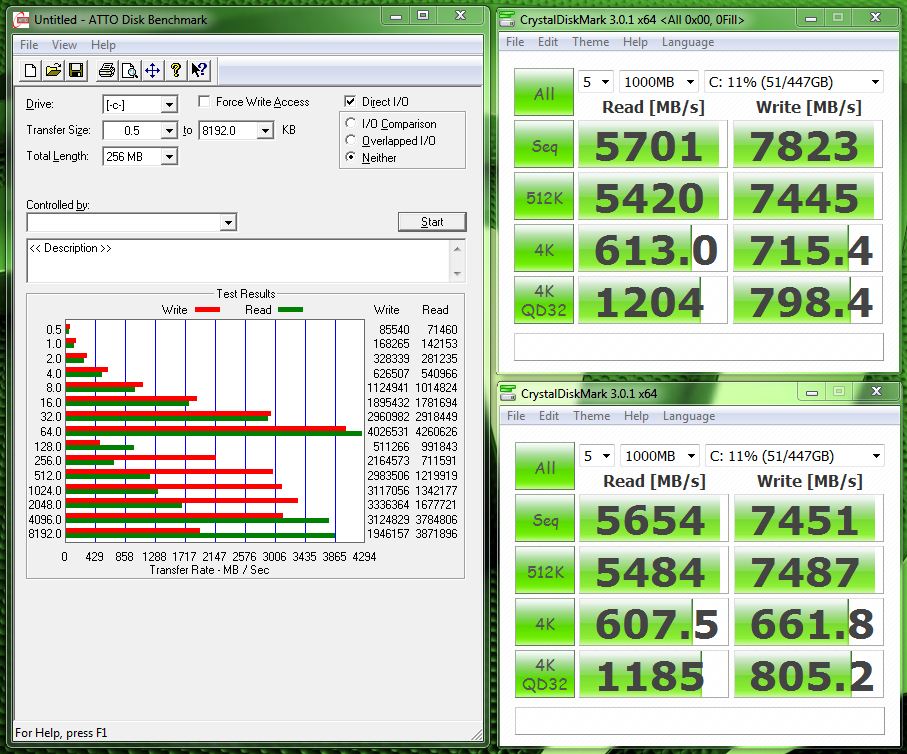
Task: Enable Force Write Access checkbox
Action: (x=204, y=101)
